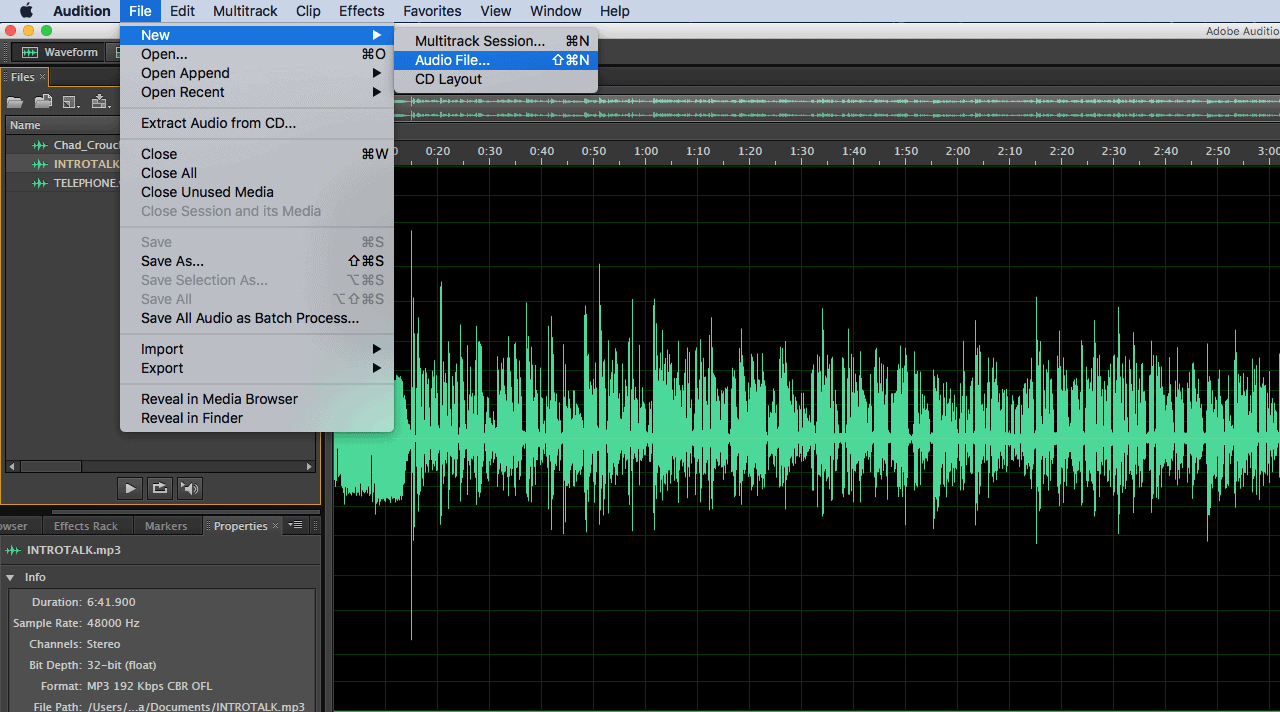Select the Files panel tab
Image resolution: width=1280 pixels, height=712 pixels.
tap(22, 77)
